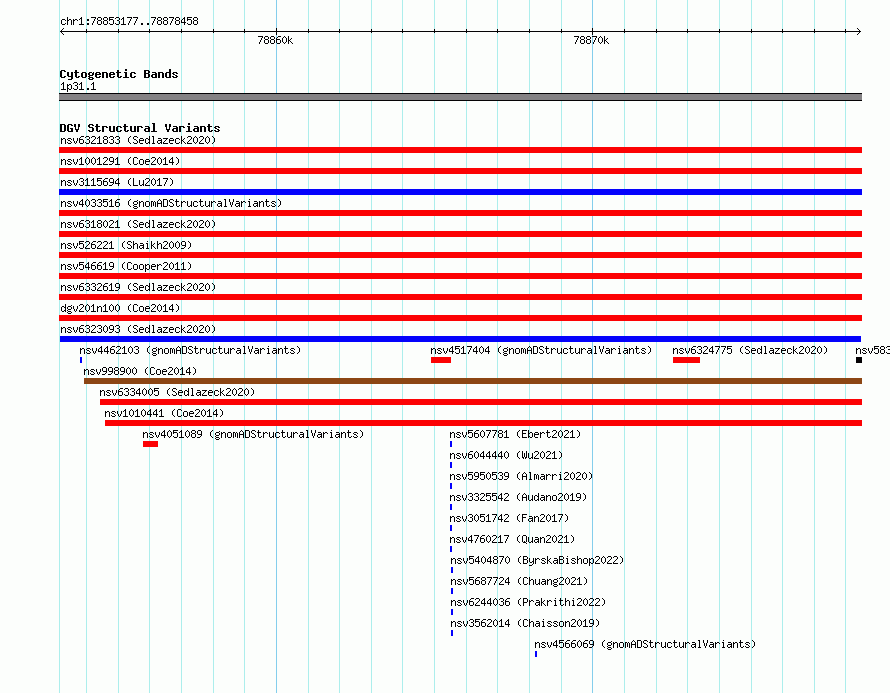Click the nsv546619 (Cooper2011) label
Screen dimensions: 890x693
coord(126,266)
